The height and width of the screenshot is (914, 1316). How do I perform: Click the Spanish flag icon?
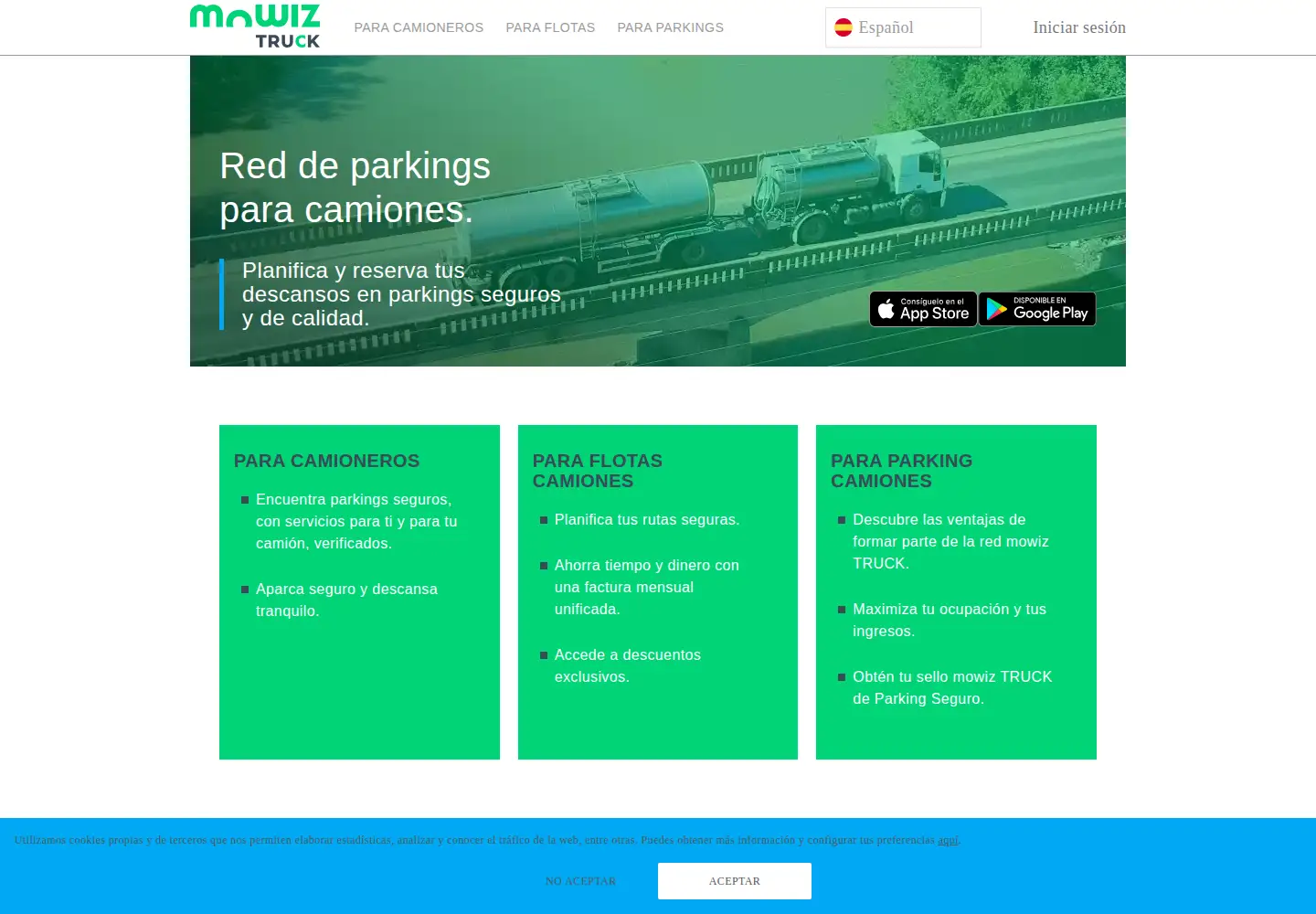(844, 27)
